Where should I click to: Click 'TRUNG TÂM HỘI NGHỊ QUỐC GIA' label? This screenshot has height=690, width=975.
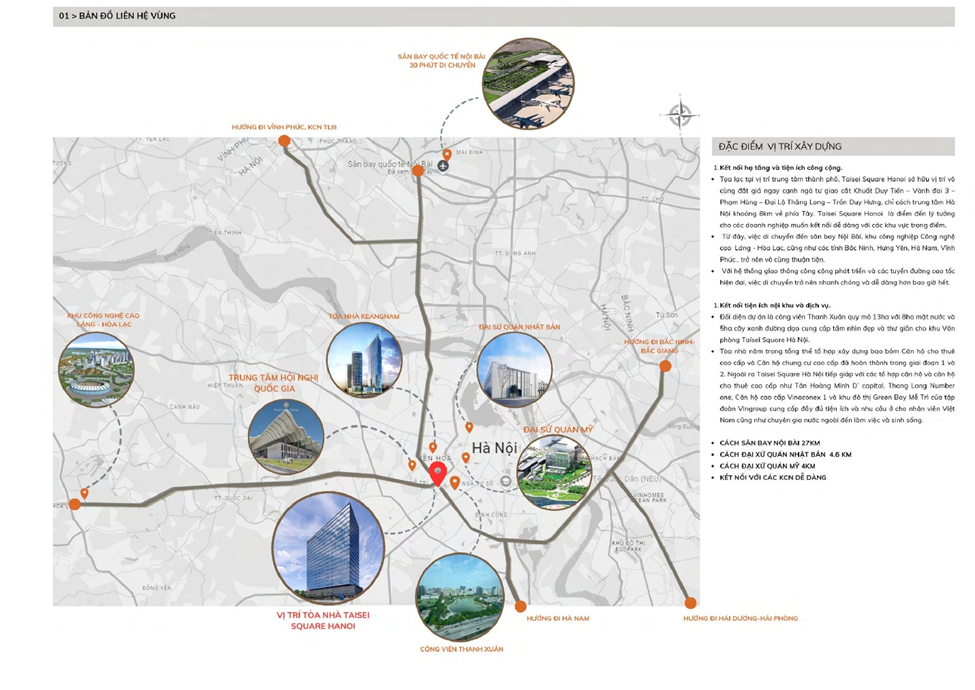pyautogui.click(x=274, y=383)
